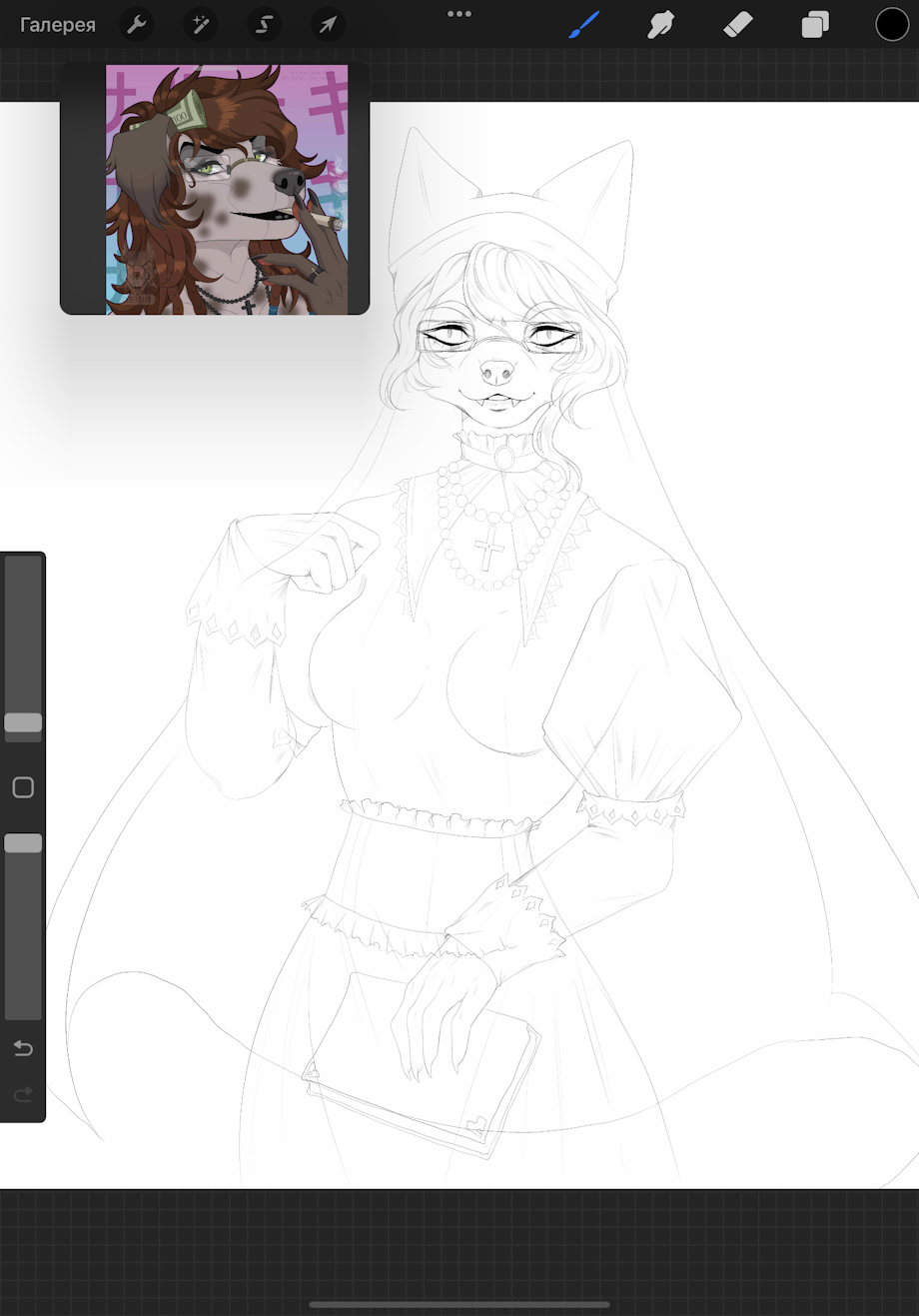919x1316 pixels.
Task: Tap the floating reference image thumbnail
Action: pos(228,190)
